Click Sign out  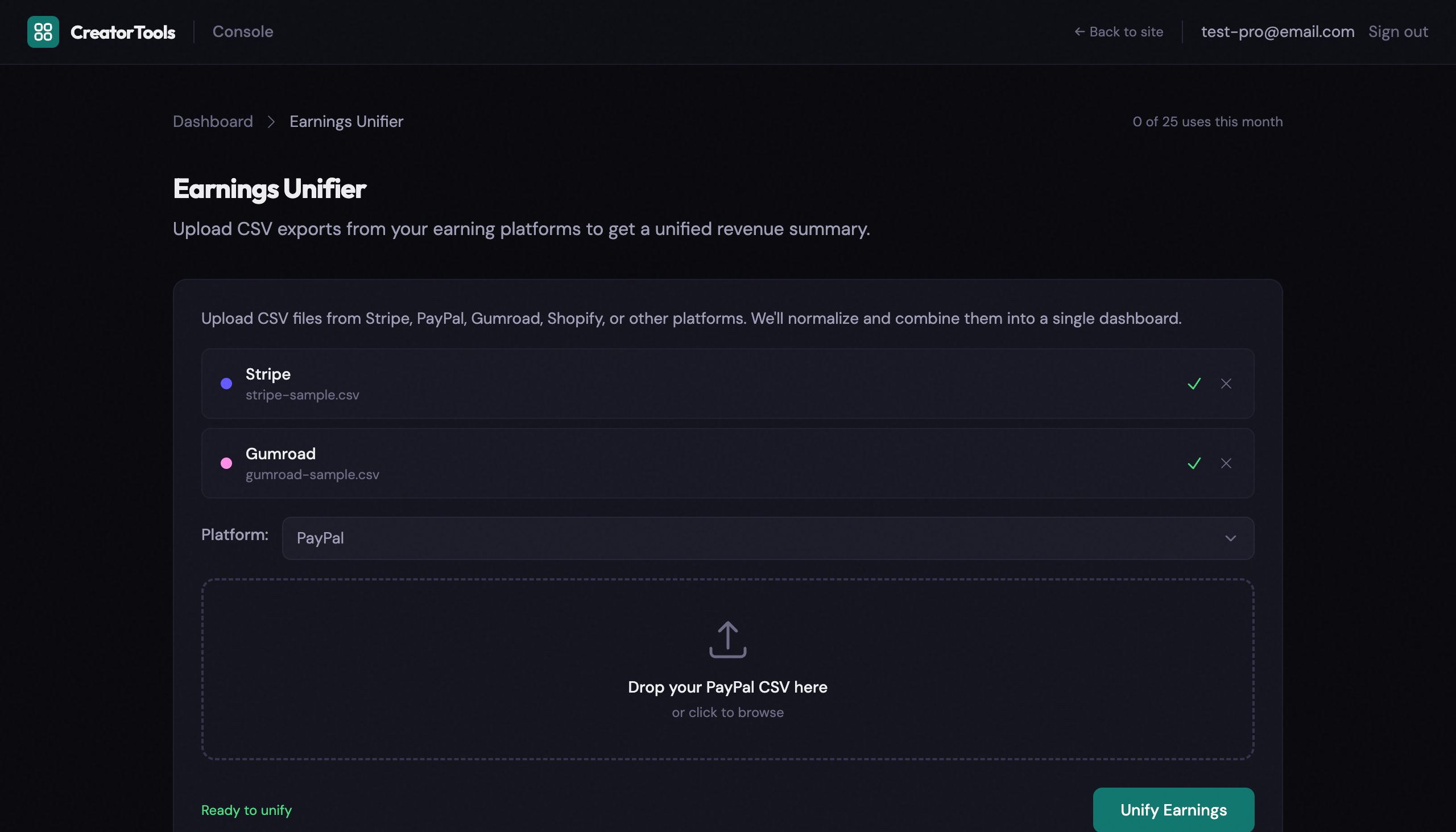[x=1398, y=31]
